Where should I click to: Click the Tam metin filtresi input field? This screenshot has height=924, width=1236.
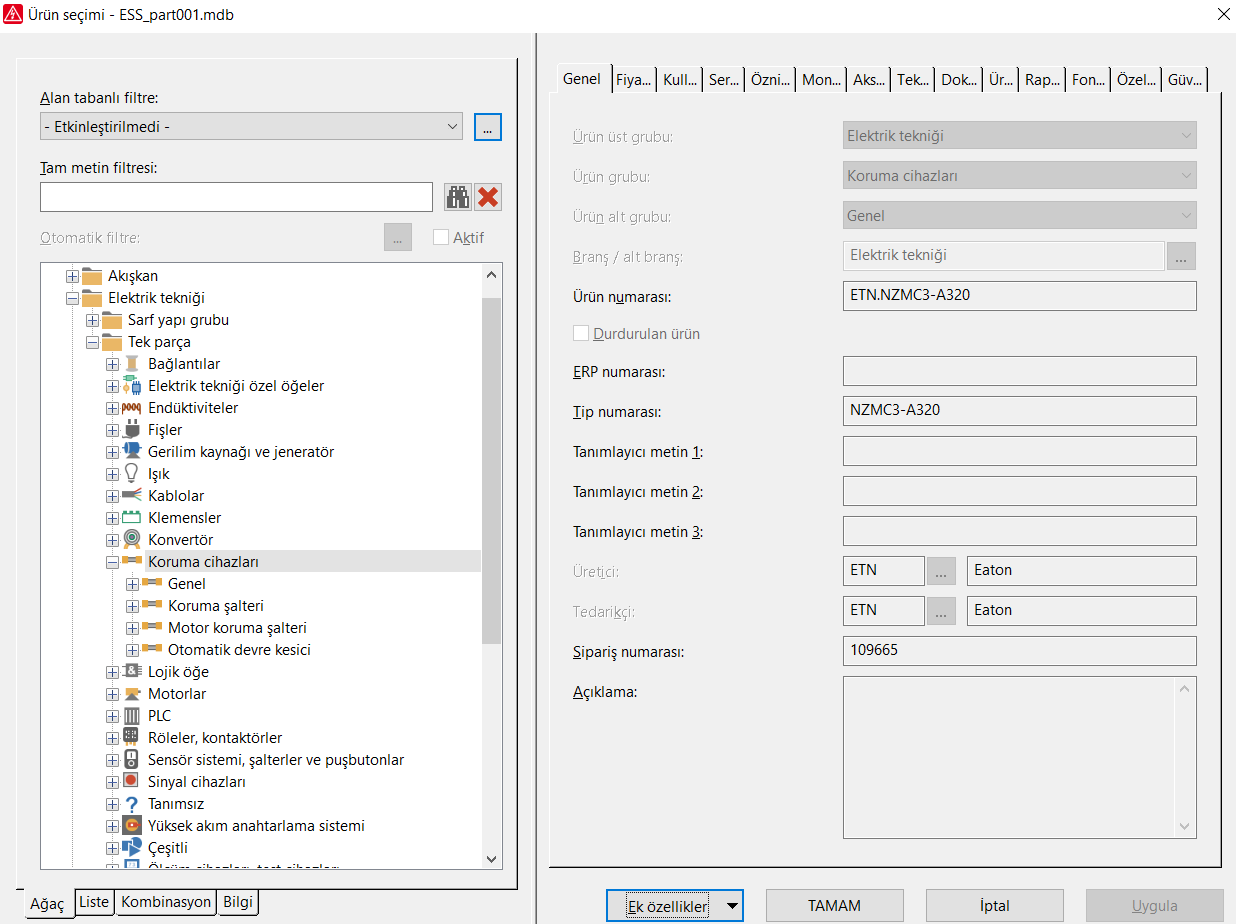(237, 197)
